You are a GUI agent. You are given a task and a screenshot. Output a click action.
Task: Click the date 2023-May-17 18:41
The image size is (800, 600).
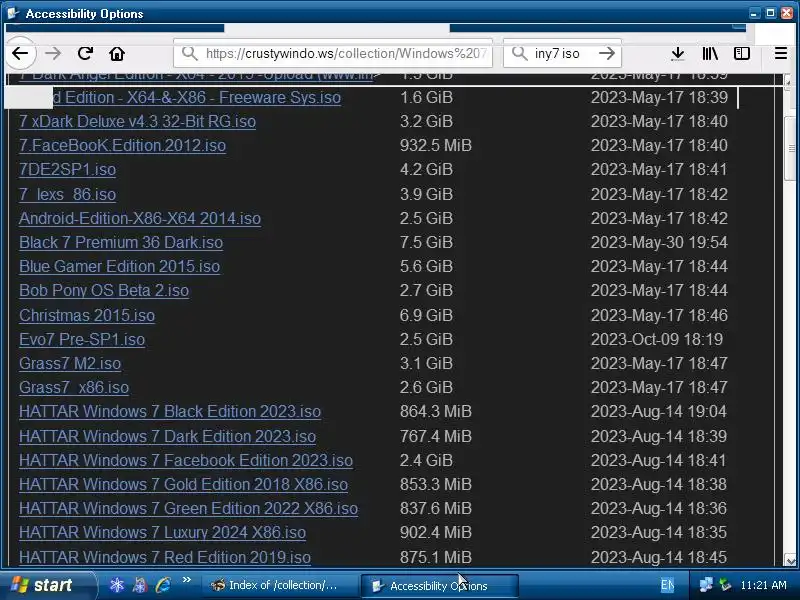[x=659, y=169]
